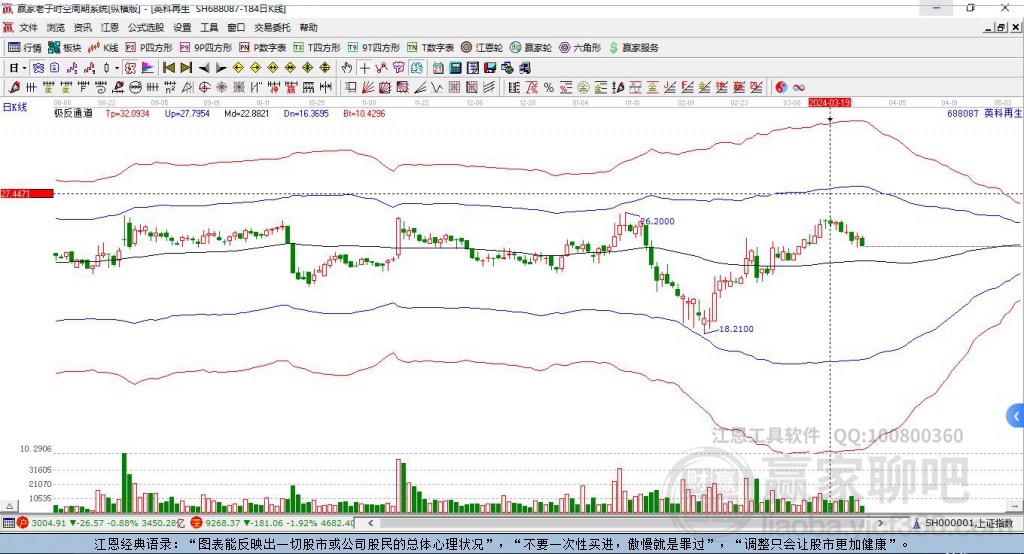Open the 文件 menu
Image resolution: width=1024 pixels, height=554 pixels.
tap(28, 27)
